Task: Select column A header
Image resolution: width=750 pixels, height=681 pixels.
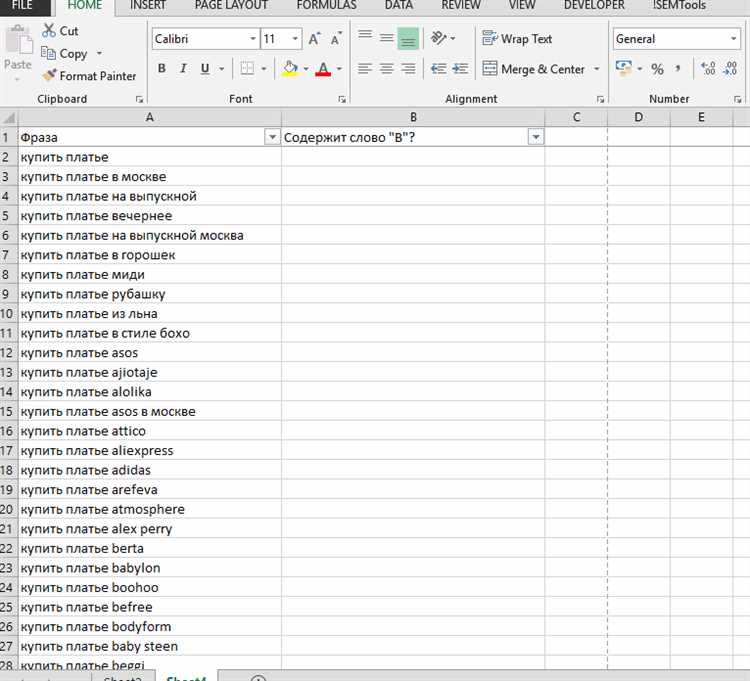Action: [x=150, y=118]
